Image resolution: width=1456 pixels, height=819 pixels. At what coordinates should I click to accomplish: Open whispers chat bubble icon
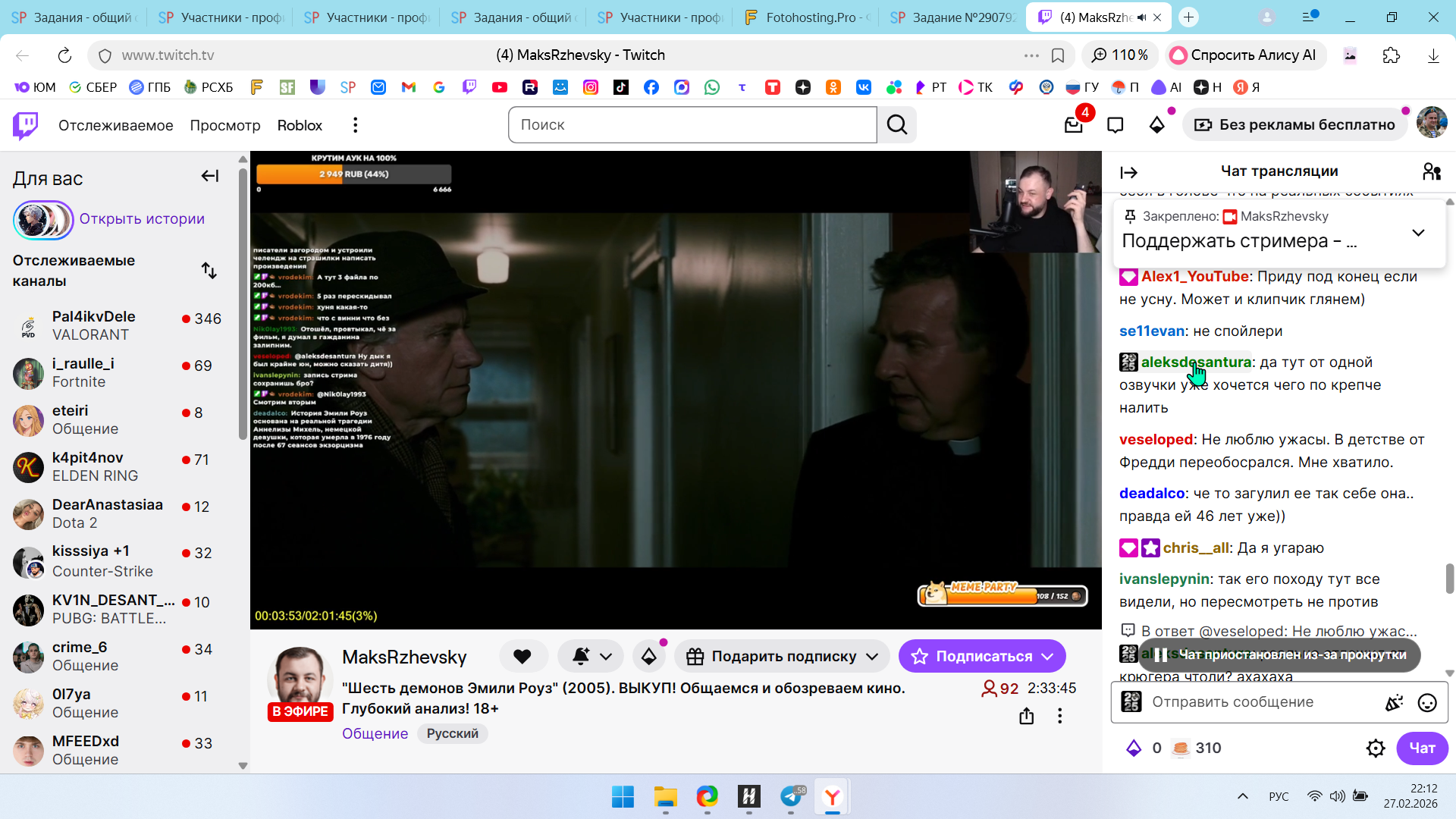coord(1115,125)
